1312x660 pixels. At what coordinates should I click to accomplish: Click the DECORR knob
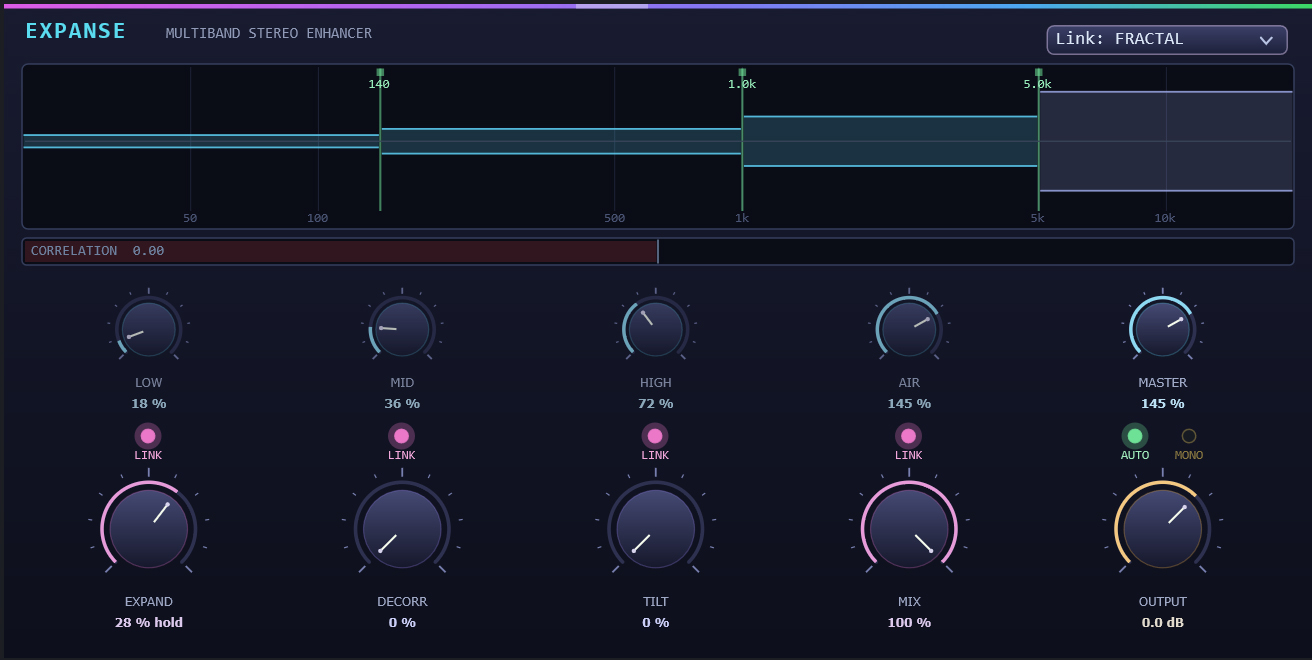(402, 529)
